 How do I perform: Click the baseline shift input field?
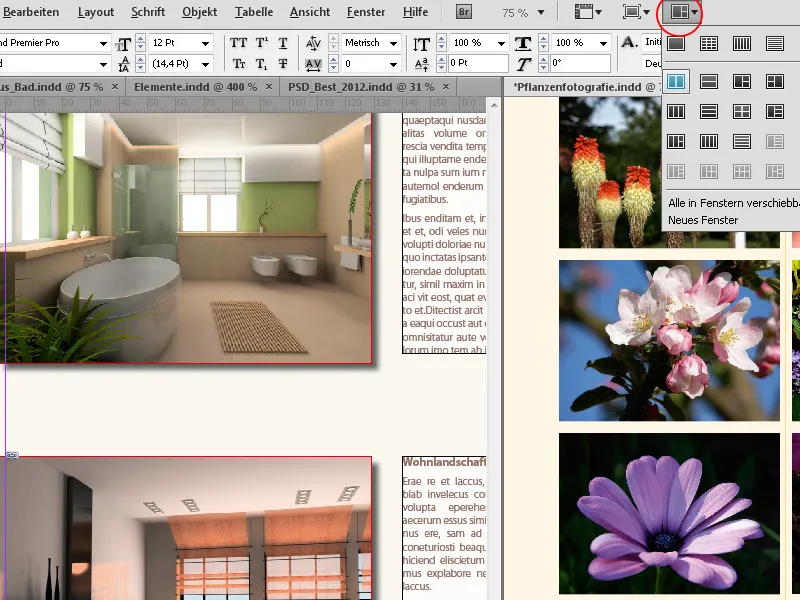(x=476, y=61)
